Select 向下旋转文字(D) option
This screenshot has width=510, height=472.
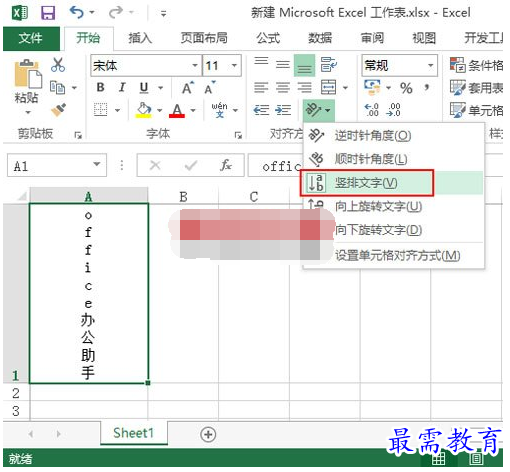point(393,230)
